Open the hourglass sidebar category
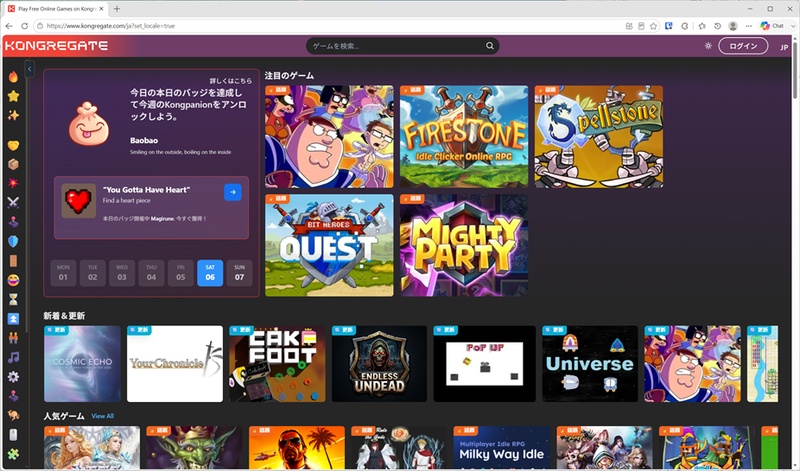This screenshot has height=471, width=800. 13,299
